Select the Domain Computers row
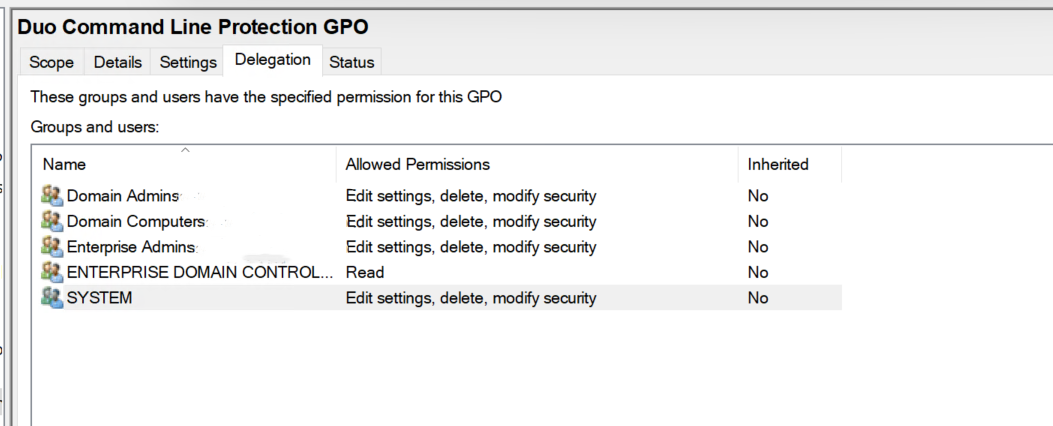The height and width of the screenshot is (426, 1053). tap(136, 221)
